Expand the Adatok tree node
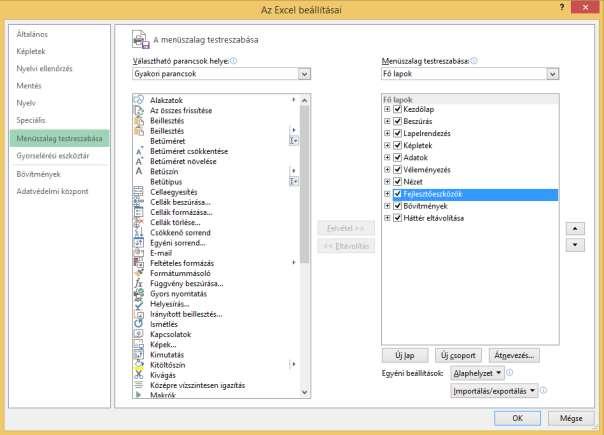The image size is (604, 435). (387, 157)
